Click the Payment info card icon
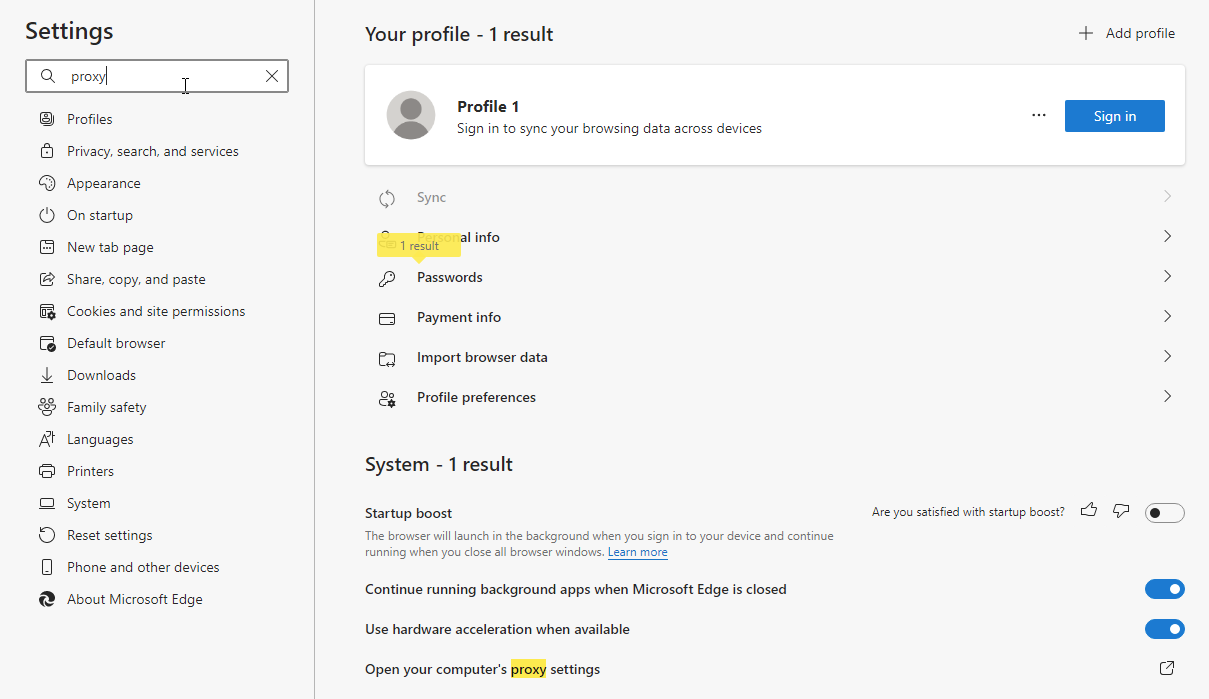This screenshot has width=1209, height=699. pos(387,318)
